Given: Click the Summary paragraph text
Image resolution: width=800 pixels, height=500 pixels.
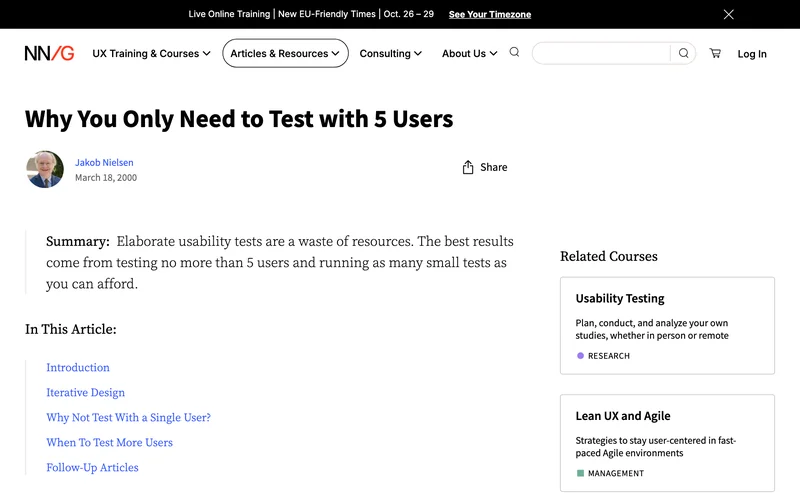Looking at the screenshot, I should pyautogui.click(x=280, y=262).
